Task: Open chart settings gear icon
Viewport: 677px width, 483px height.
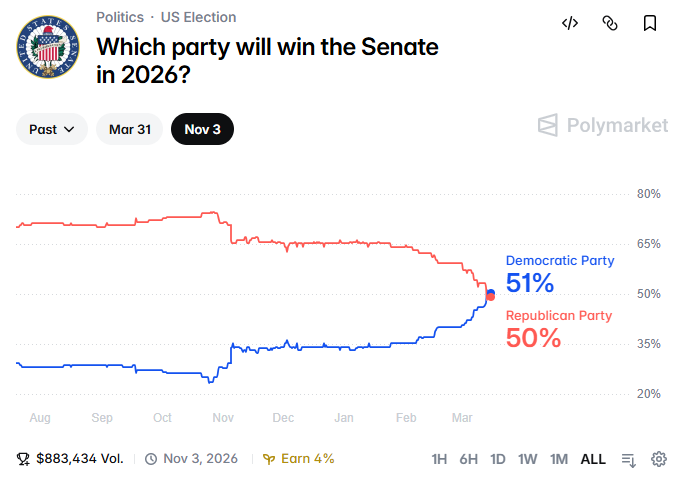Action: click(x=659, y=459)
